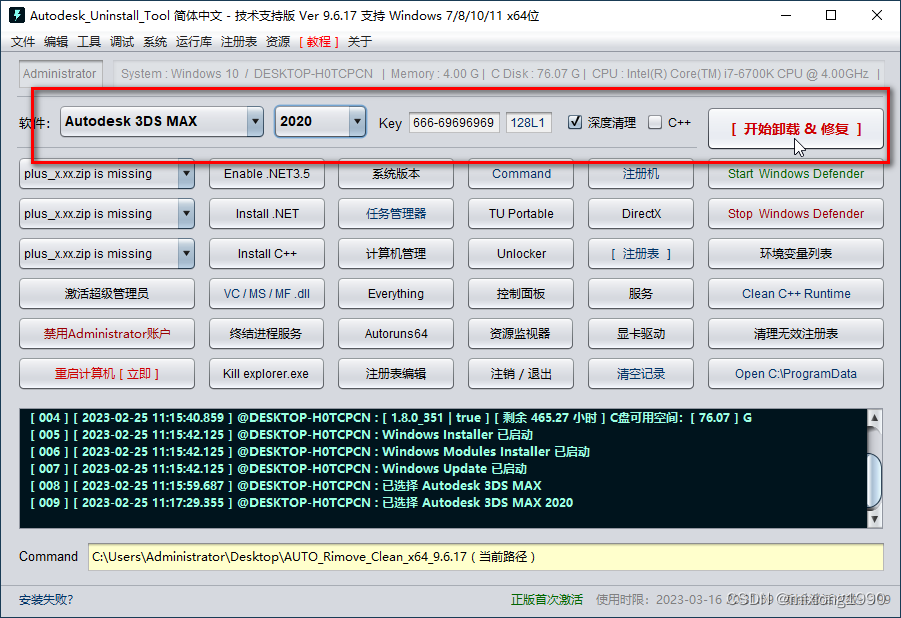Image resolution: width=901 pixels, height=618 pixels.
Task: Click the 终结进程服务 button
Action: click(267, 333)
